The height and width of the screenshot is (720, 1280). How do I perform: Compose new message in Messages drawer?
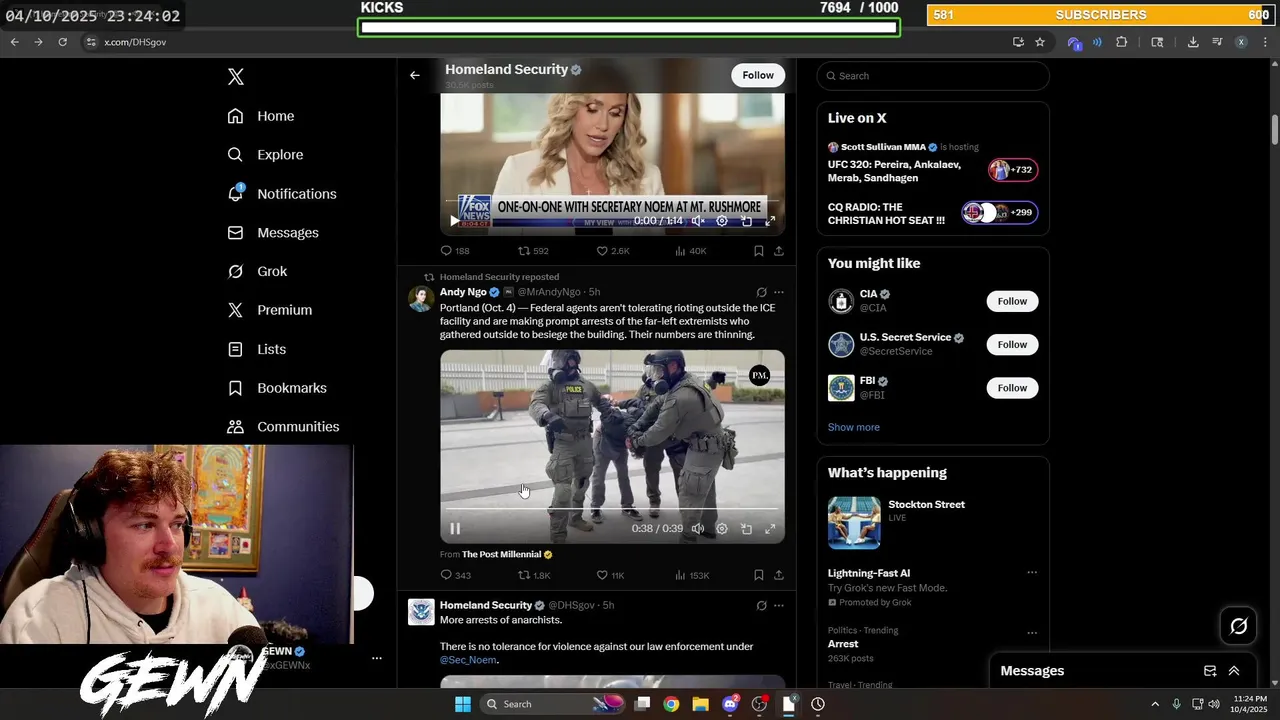[x=1210, y=671]
